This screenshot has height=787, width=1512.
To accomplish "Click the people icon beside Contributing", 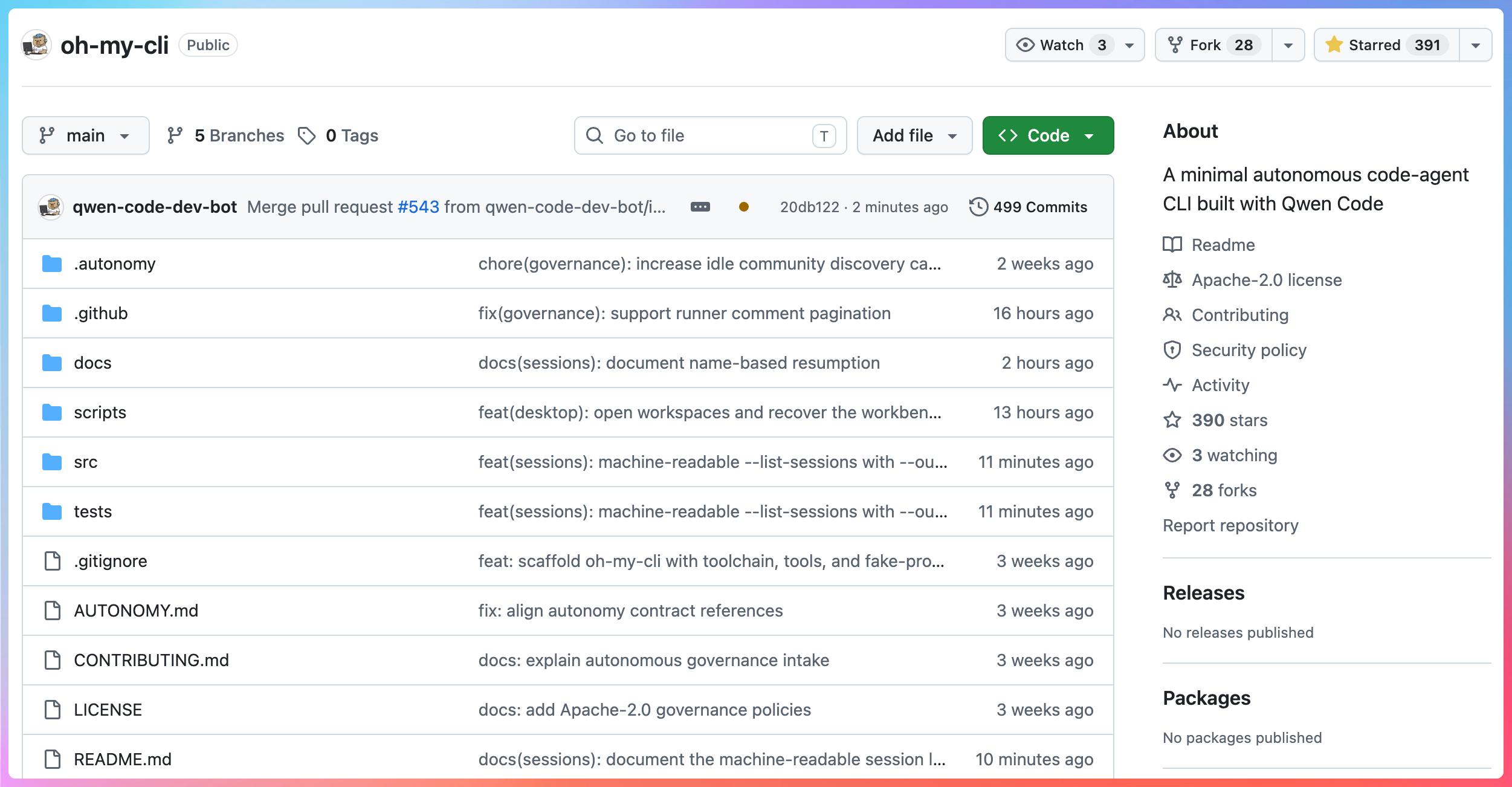I will pyautogui.click(x=1172, y=315).
